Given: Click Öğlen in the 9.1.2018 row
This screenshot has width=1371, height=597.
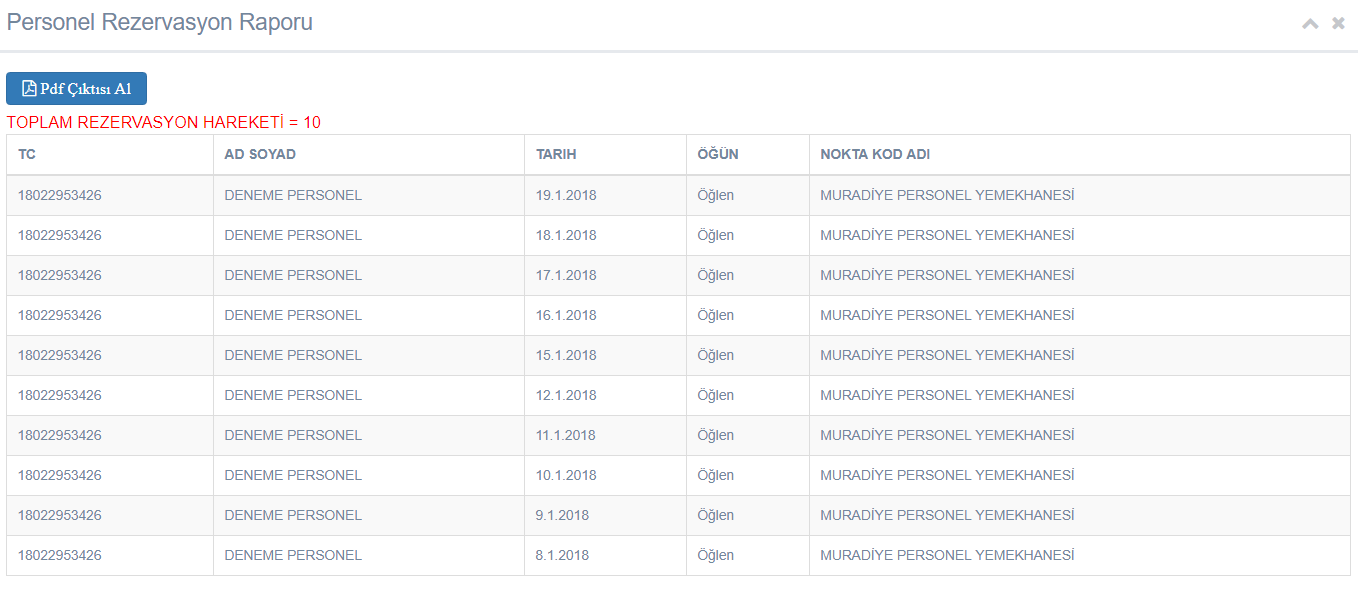Looking at the screenshot, I should click(x=715, y=515).
